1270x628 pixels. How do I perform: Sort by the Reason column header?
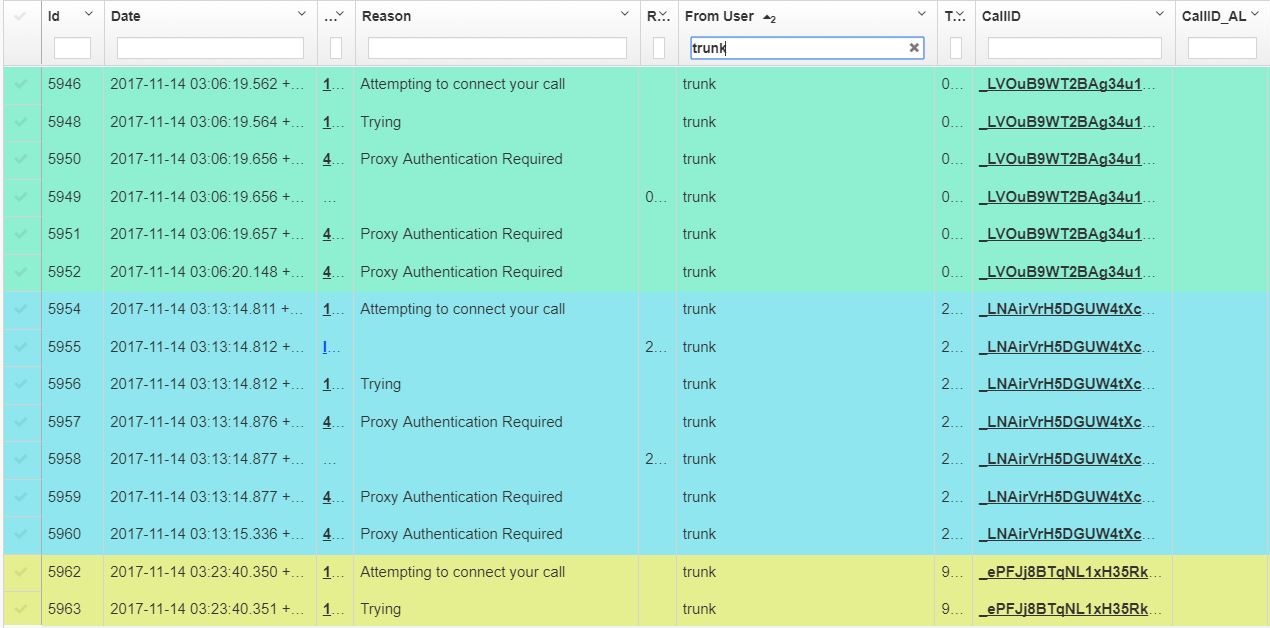(x=387, y=16)
